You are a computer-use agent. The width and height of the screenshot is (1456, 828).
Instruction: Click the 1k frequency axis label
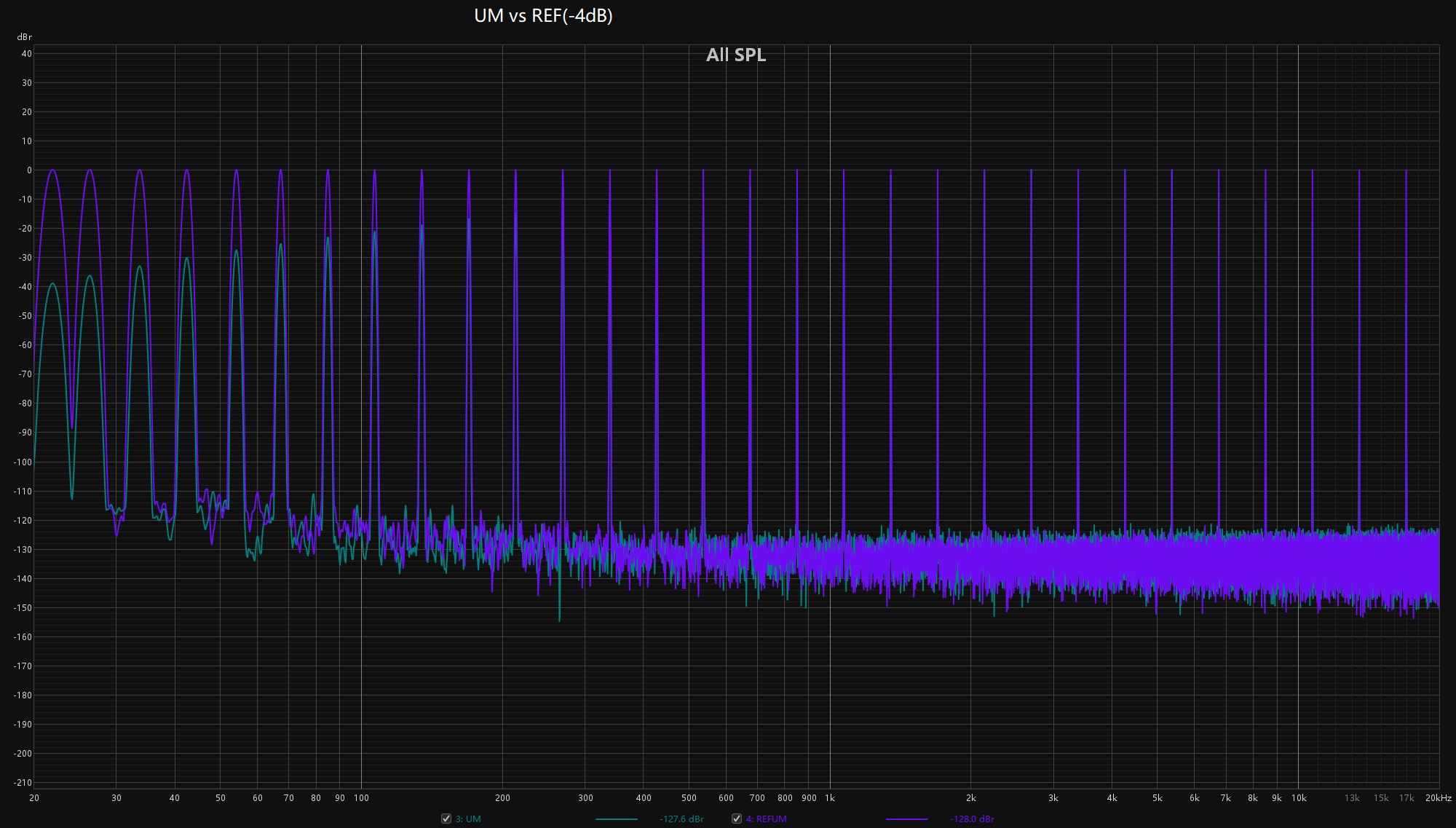click(x=830, y=798)
